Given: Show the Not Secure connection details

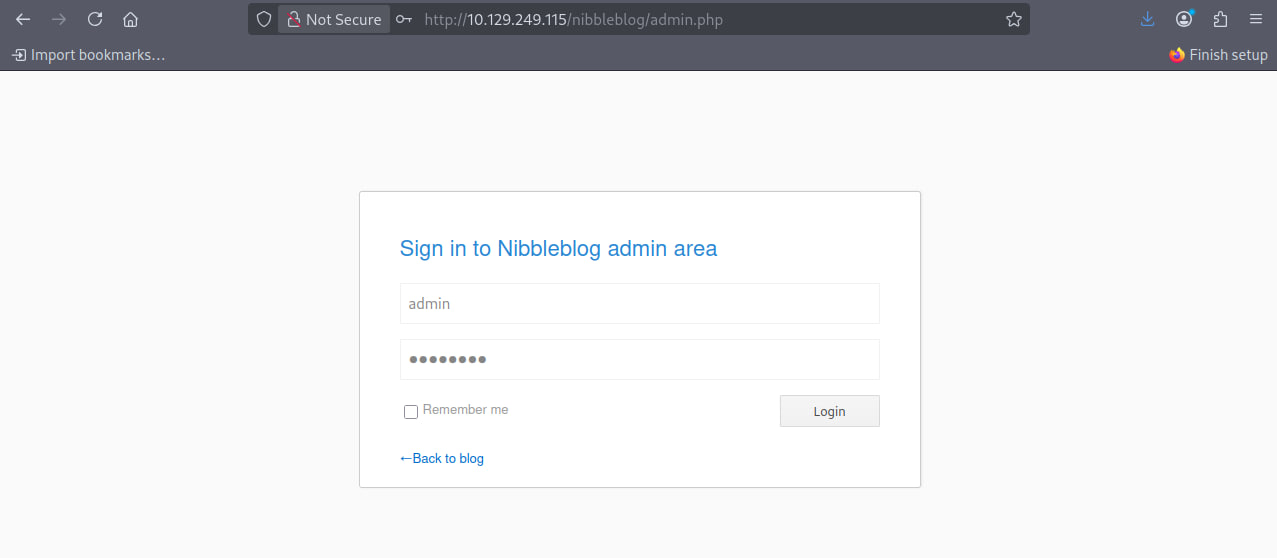Looking at the screenshot, I should coord(334,19).
